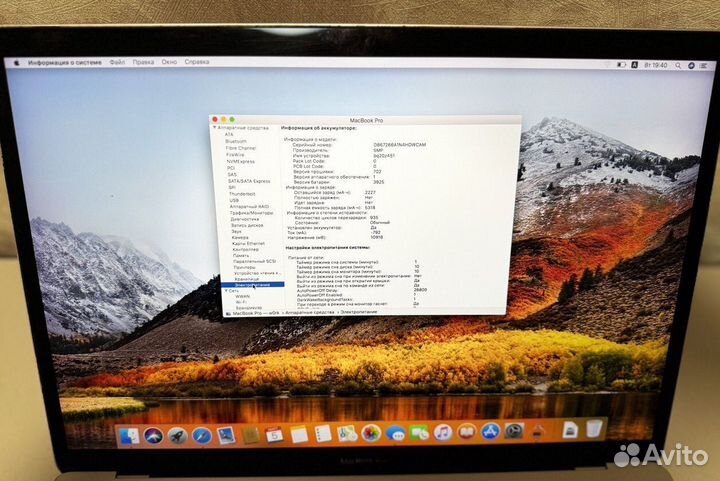This screenshot has height=481, width=720.
Task: Select Принтеры in the sidebar
Action: pyautogui.click(x=244, y=267)
